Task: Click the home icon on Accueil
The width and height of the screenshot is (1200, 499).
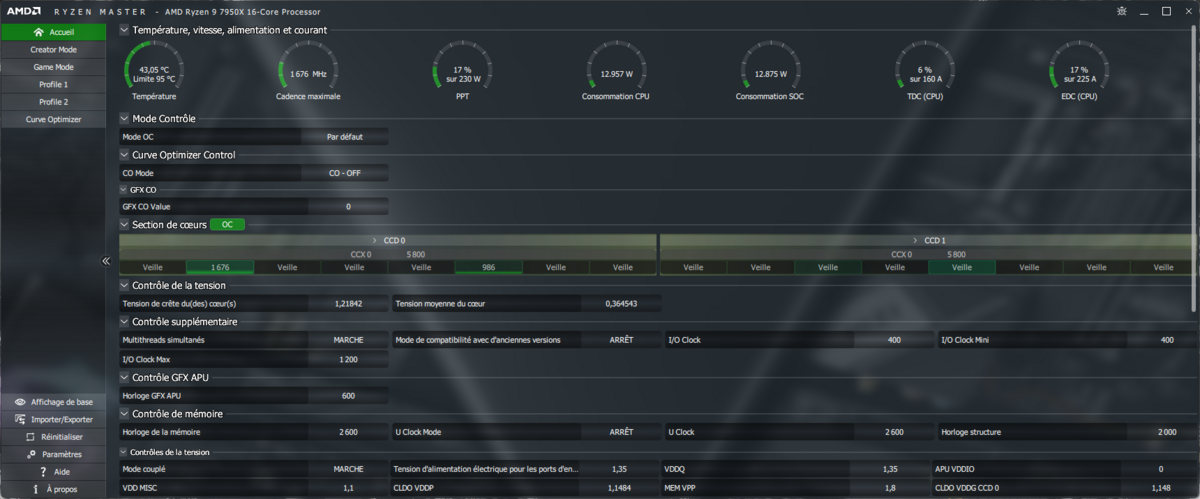Action: (x=38, y=32)
